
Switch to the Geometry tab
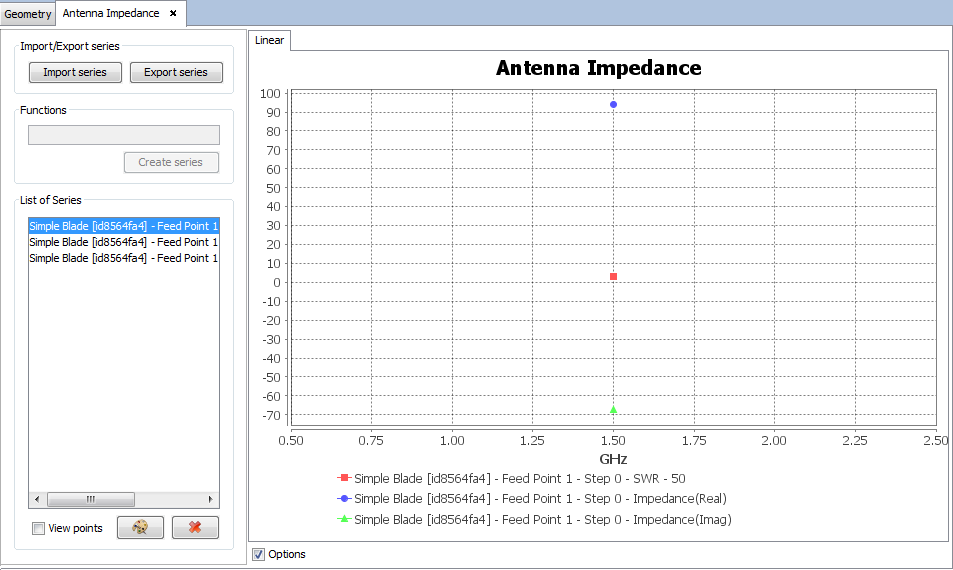(x=28, y=14)
